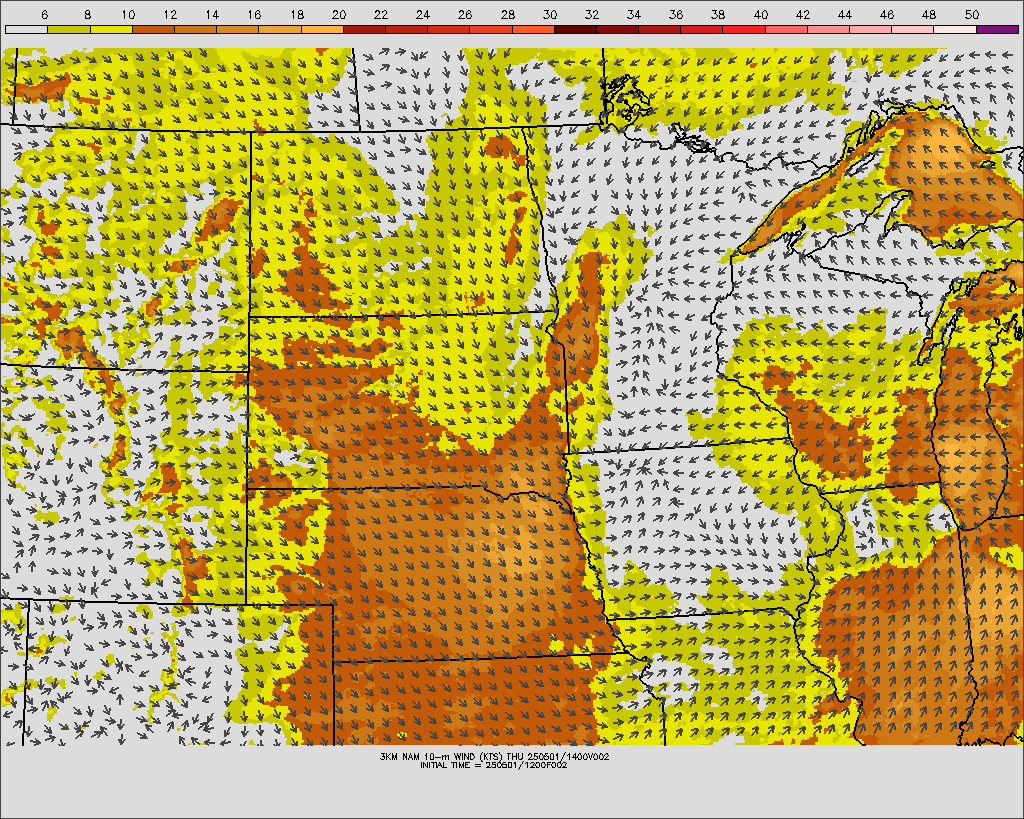Click the dark red 20–22 knot swatch
Screen dimensions: 1024x819
coord(364,29)
